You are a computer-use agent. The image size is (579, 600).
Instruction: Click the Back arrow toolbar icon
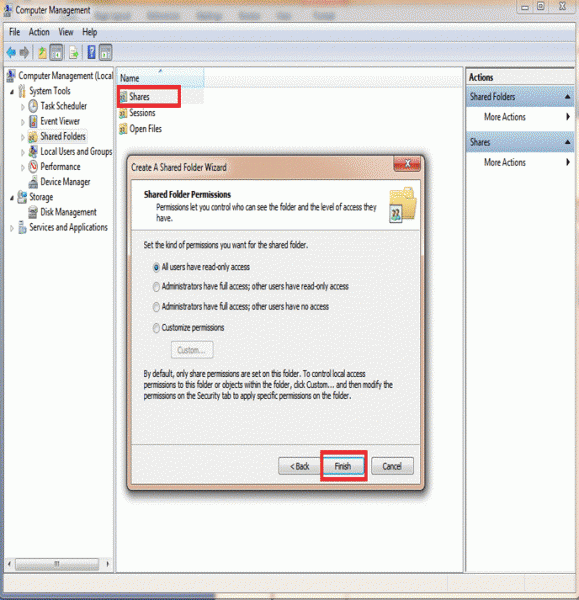[11, 52]
